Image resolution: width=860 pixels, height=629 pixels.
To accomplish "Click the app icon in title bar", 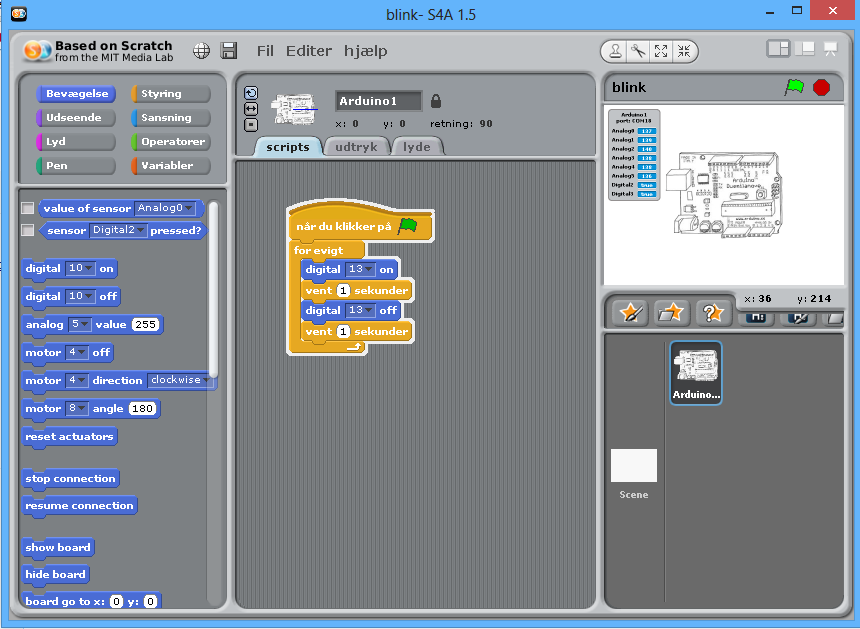I will point(19,14).
